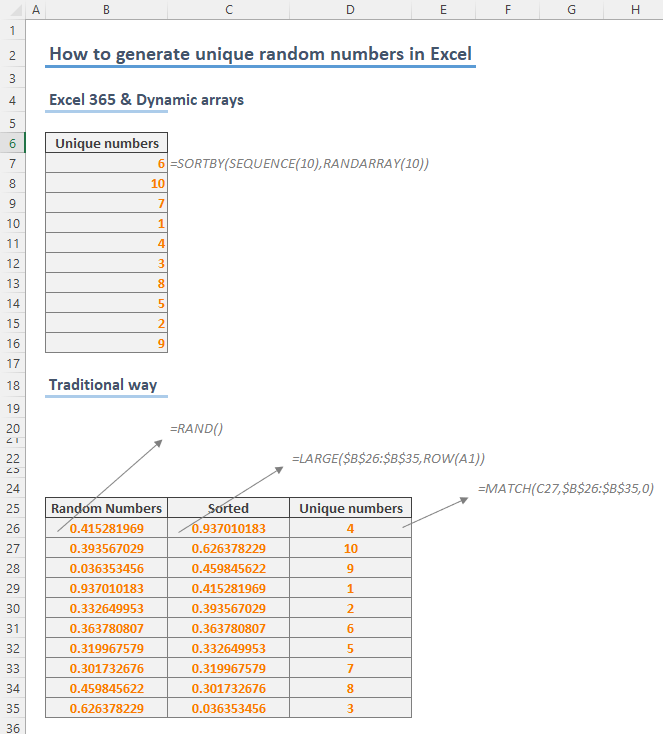Select cell with value 6 in row 7
Viewport: 663px width, 734px height.
point(107,163)
